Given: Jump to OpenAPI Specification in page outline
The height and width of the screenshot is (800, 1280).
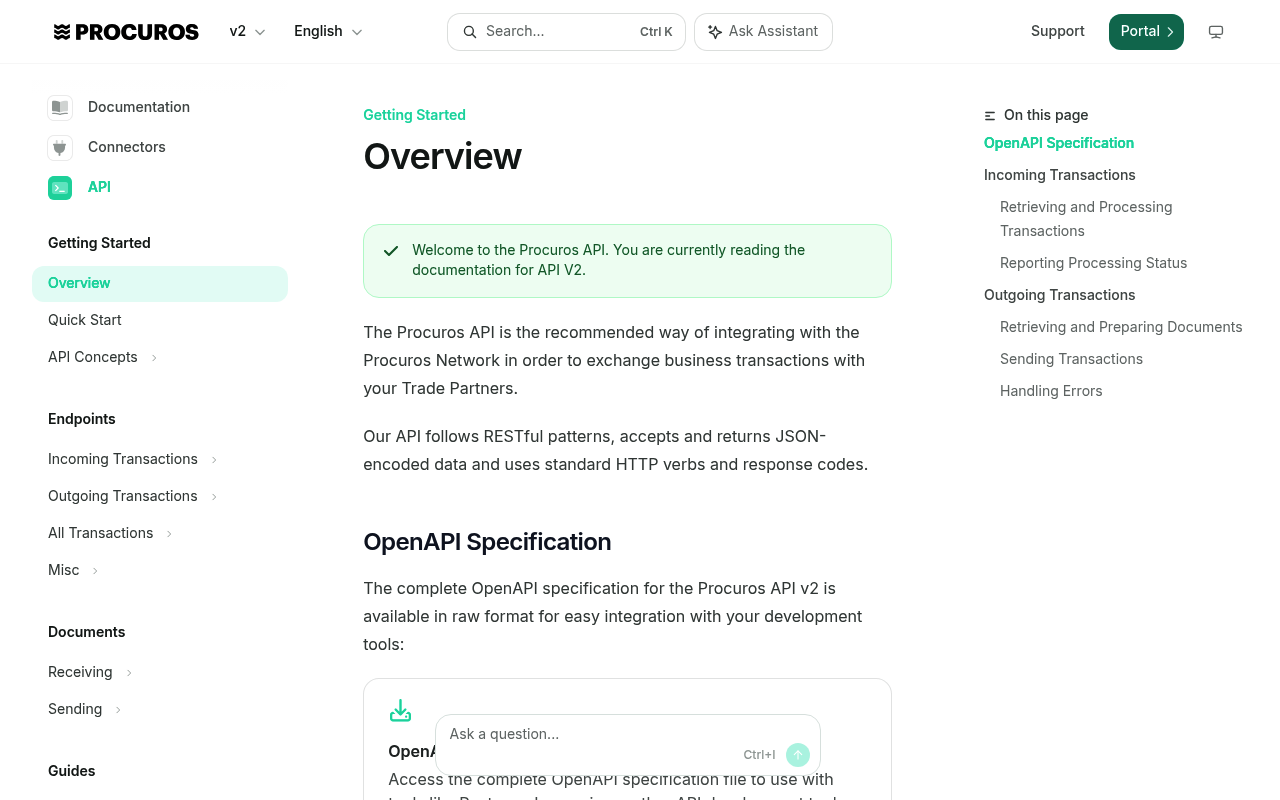Looking at the screenshot, I should pos(1059,143).
